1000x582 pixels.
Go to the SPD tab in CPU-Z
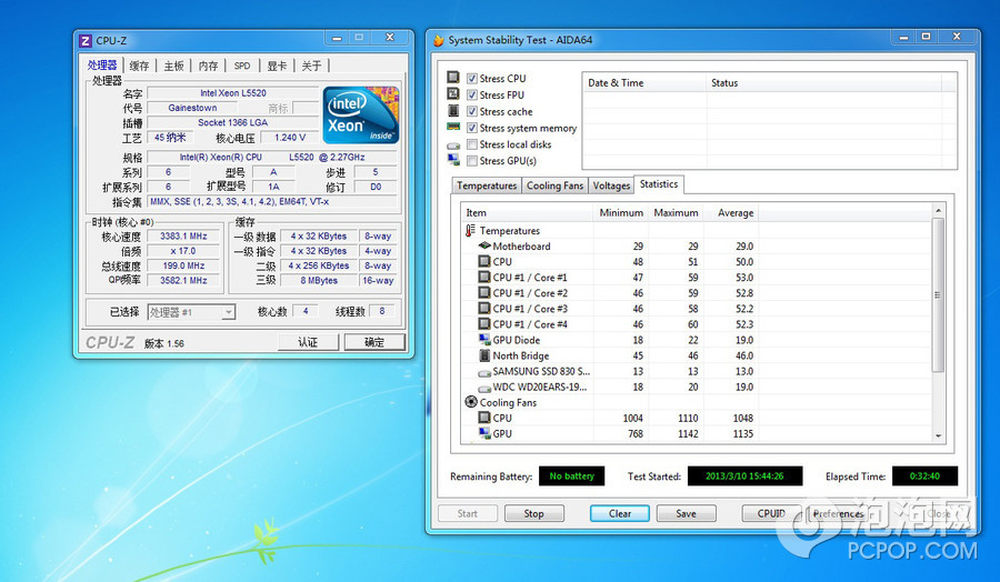242,66
